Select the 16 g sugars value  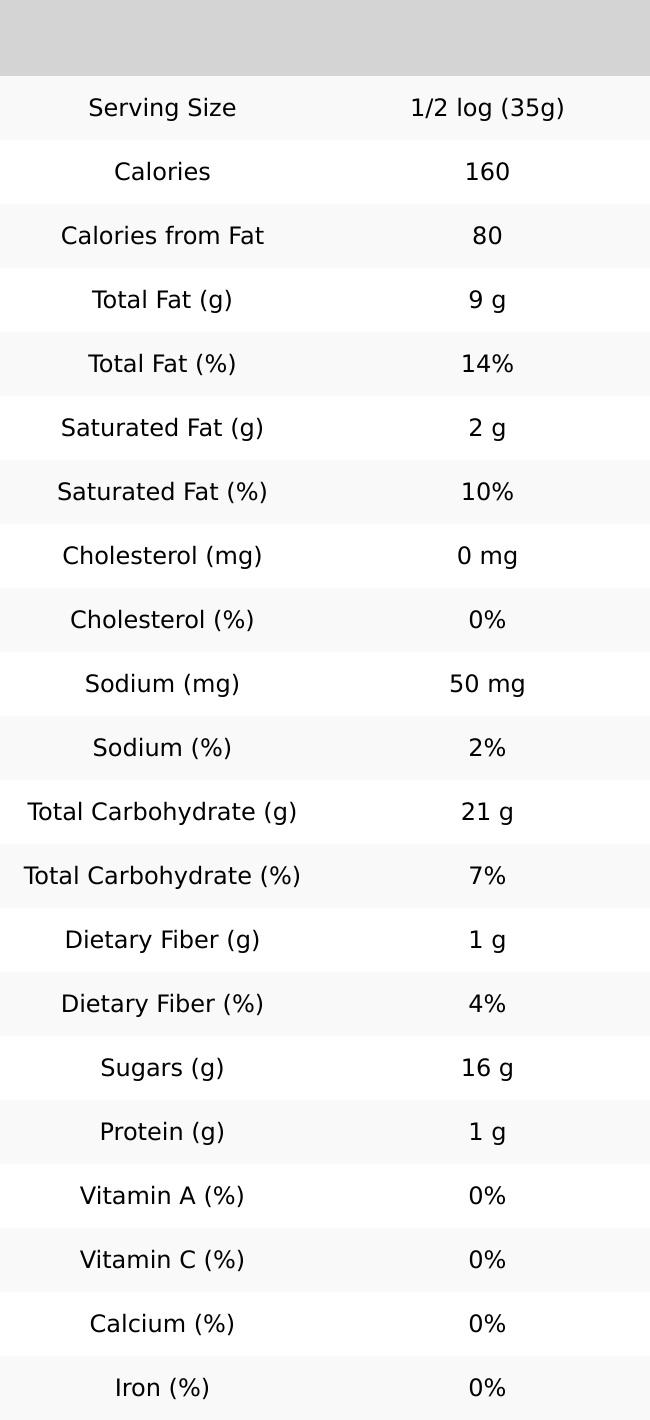pos(487,1068)
